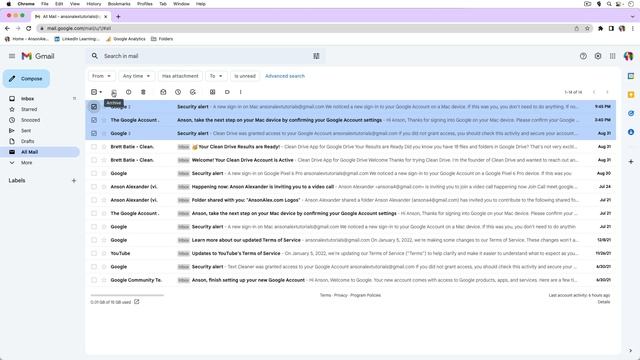This screenshot has width=640, height=360.
Task: Open the History menu
Action: click(93, 4)
